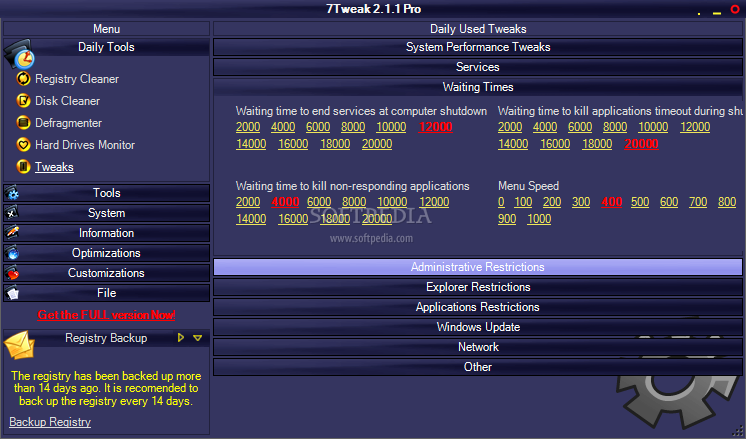Set Menu Speed to 100
Viewport: 746px width, 439px height.
click(x=523, y=202)
